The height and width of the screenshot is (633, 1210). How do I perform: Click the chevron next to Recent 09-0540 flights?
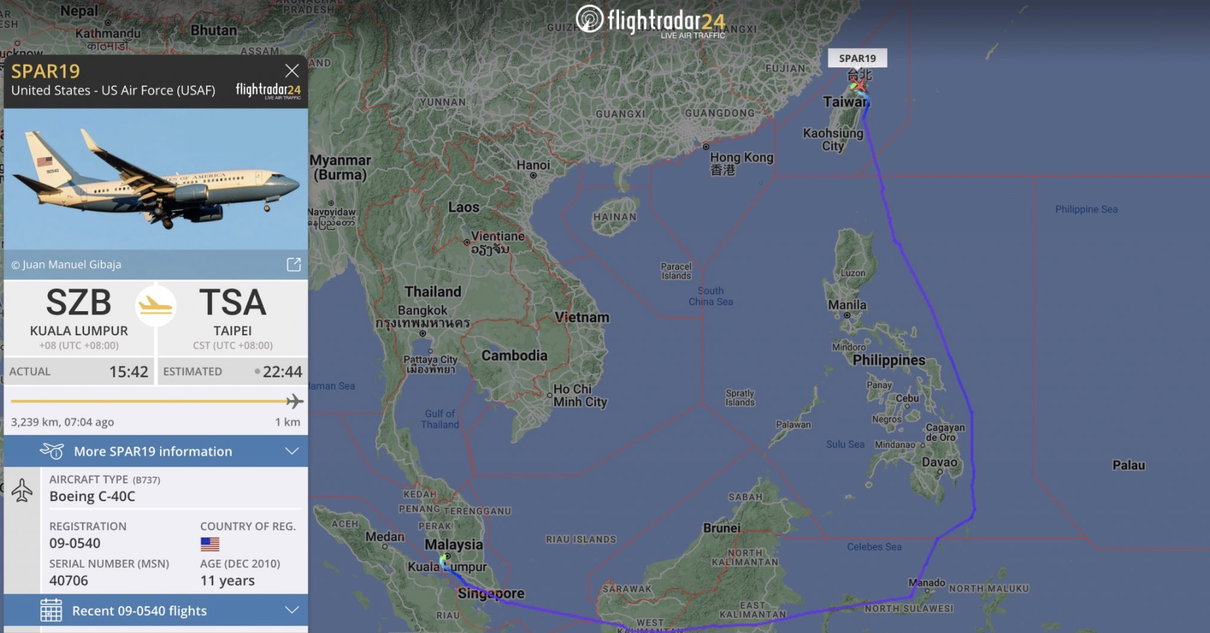click(291, 610)
